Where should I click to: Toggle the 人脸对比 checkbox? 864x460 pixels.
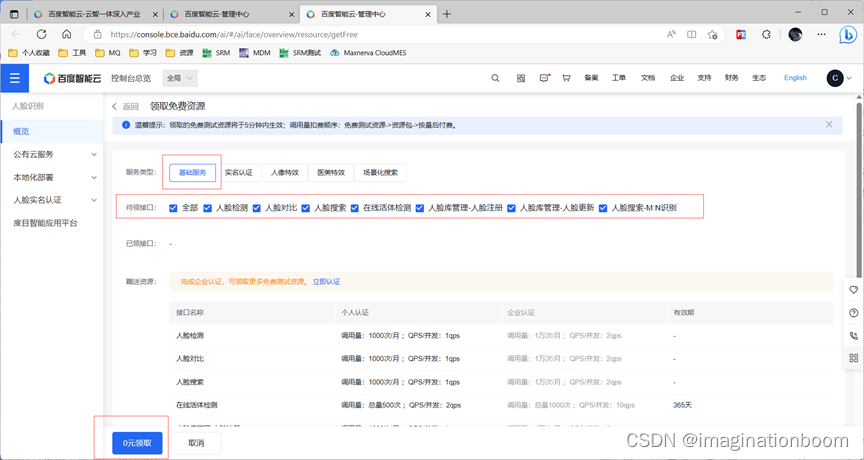(256, 208)
